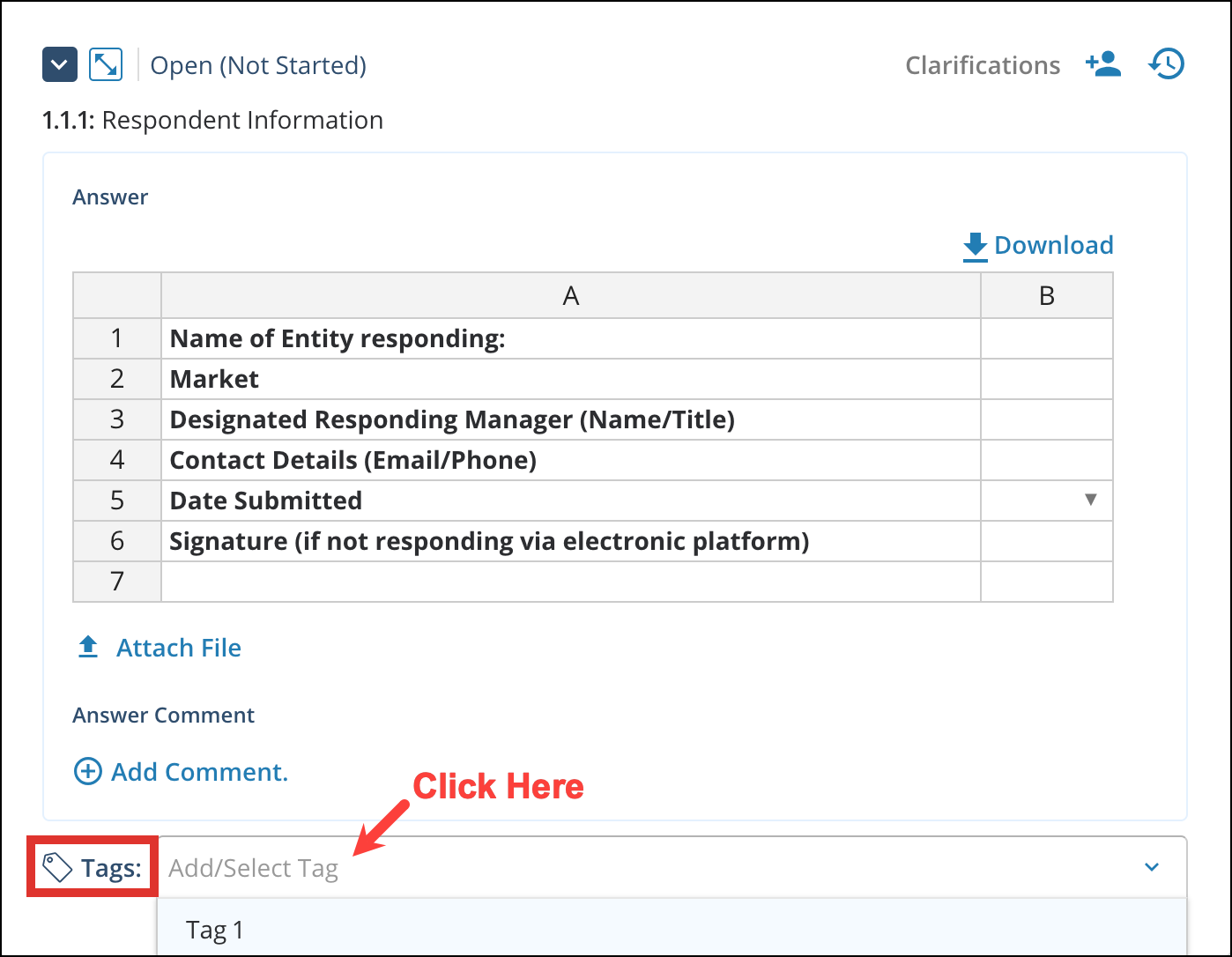
Task: Click the Open (Not Started) status label
Action: pyautogui.click(x=258, y=64)
